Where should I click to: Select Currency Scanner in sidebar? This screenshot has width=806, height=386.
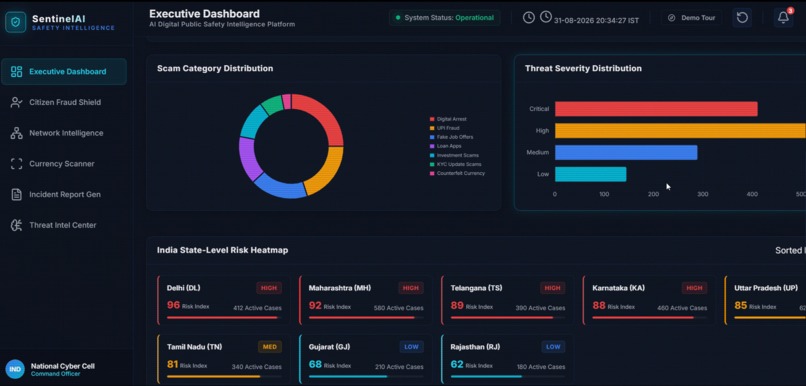tap(64, 164)
